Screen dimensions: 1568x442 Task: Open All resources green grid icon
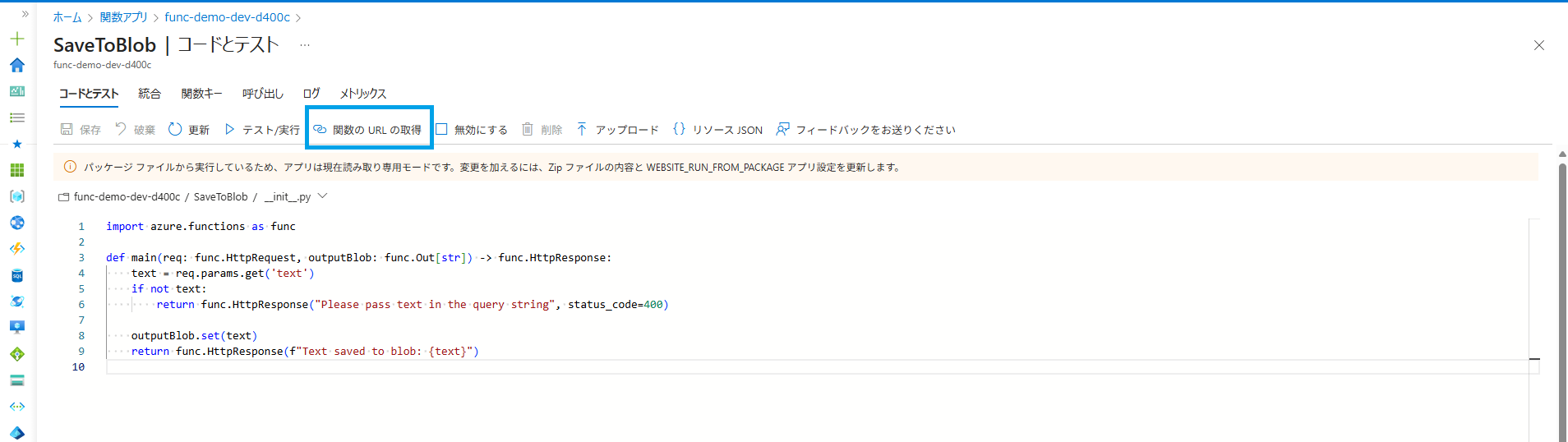point(17,170)
